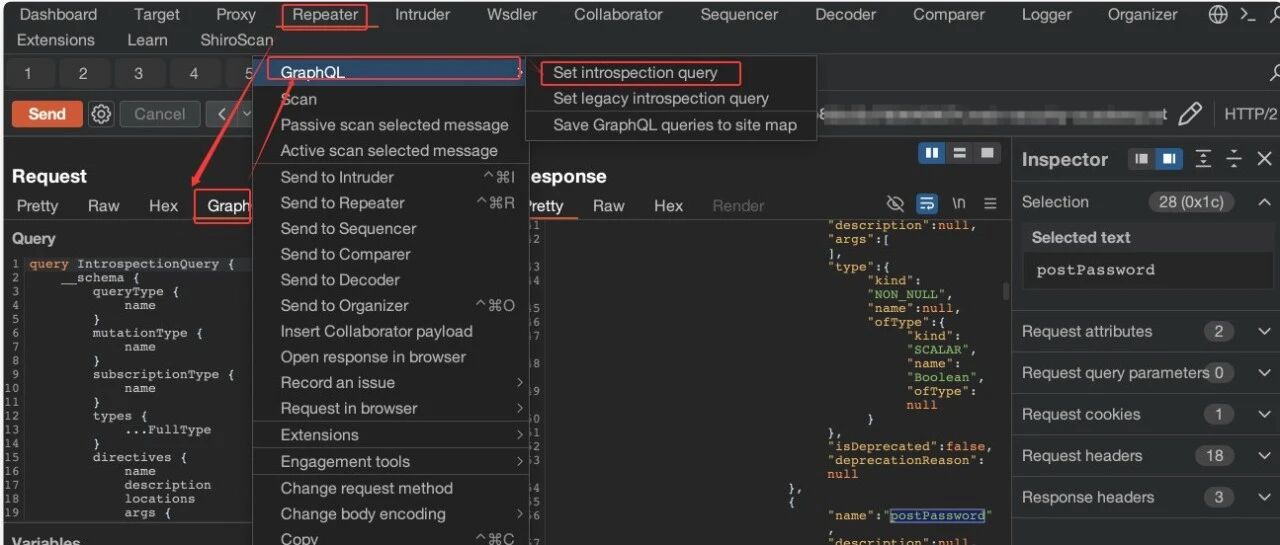Open the ShiroScan extension tab
The height and width of the screenshot is (545, 1280).
236,40
